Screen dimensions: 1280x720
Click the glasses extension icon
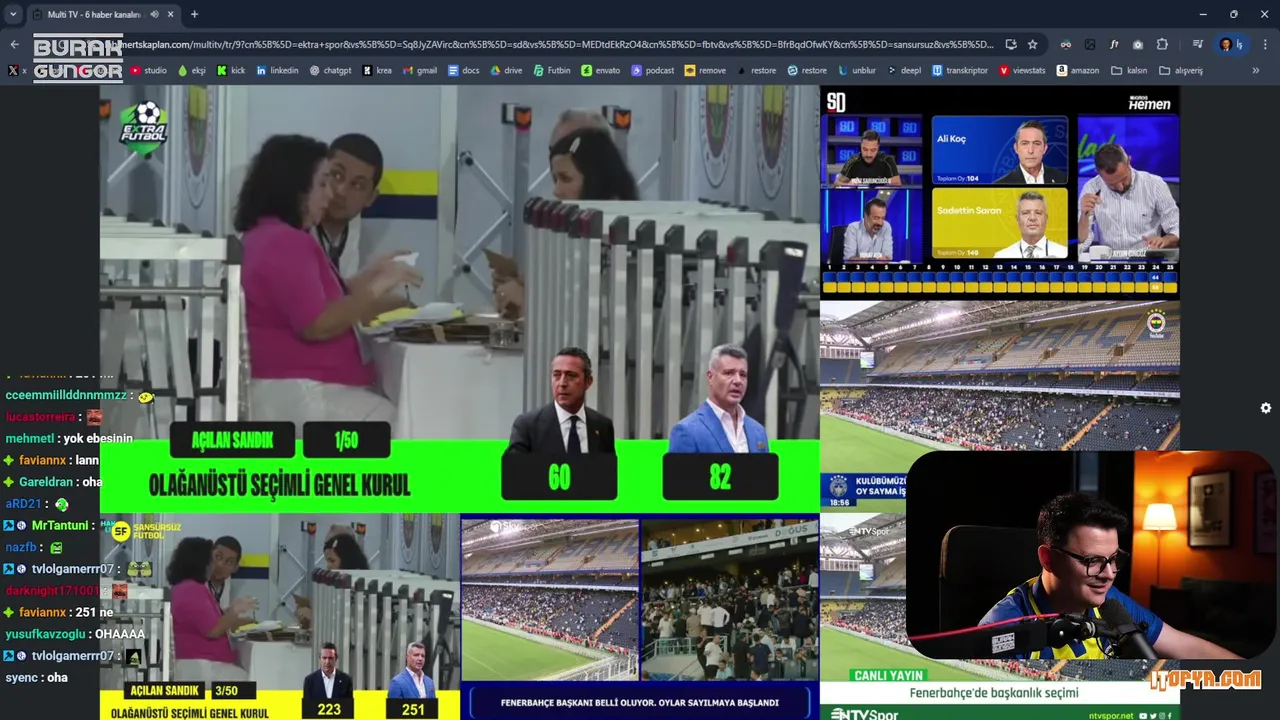point(1066,44)
